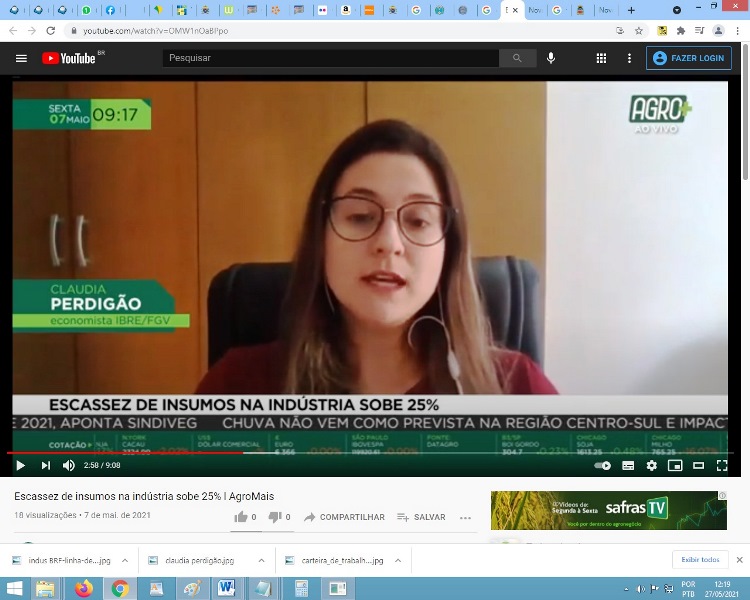Open the Chrome media control icon
Viewport: 750px width, 600px height.
point(699,31)
